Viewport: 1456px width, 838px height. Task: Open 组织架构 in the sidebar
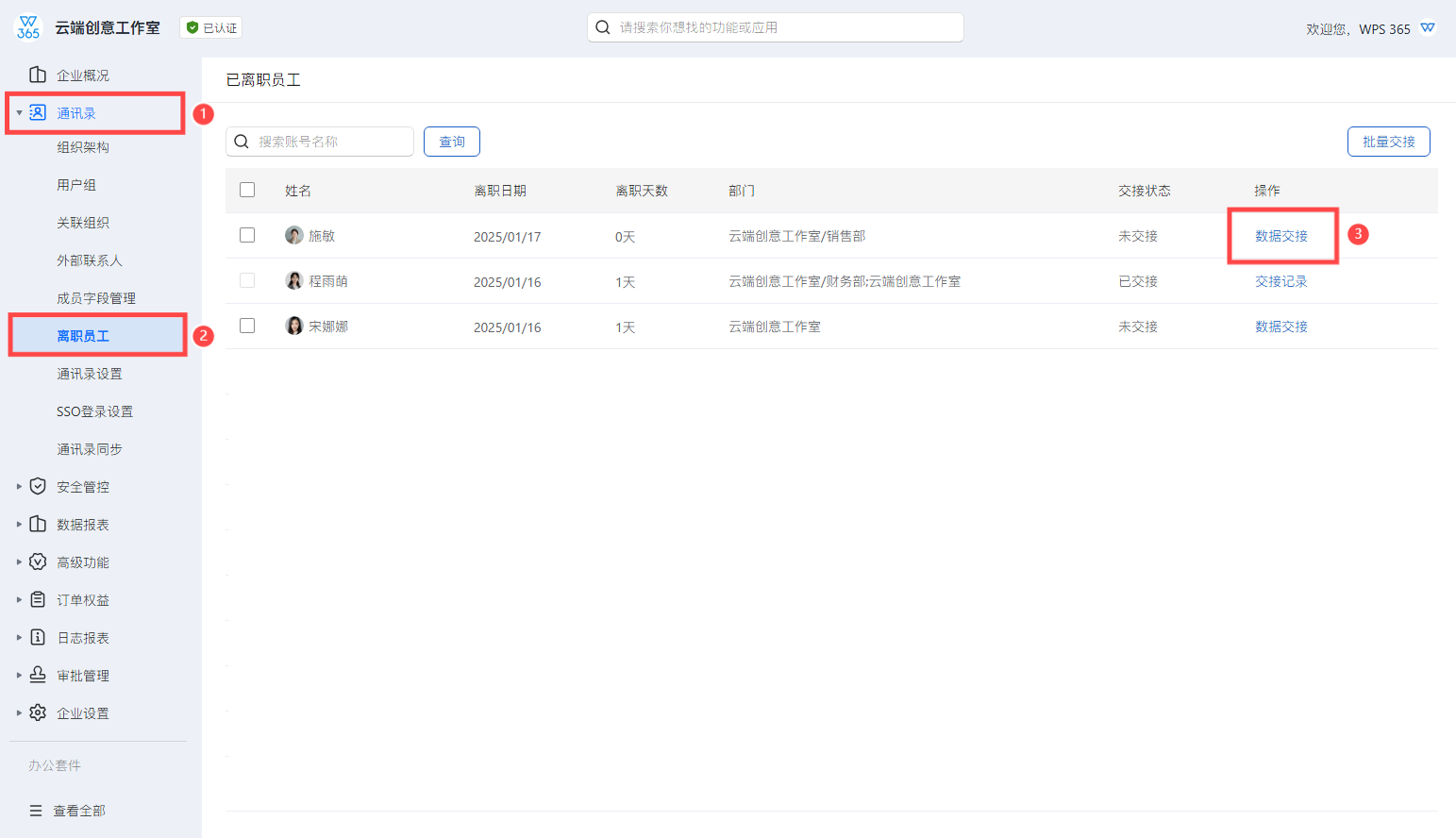83,147
